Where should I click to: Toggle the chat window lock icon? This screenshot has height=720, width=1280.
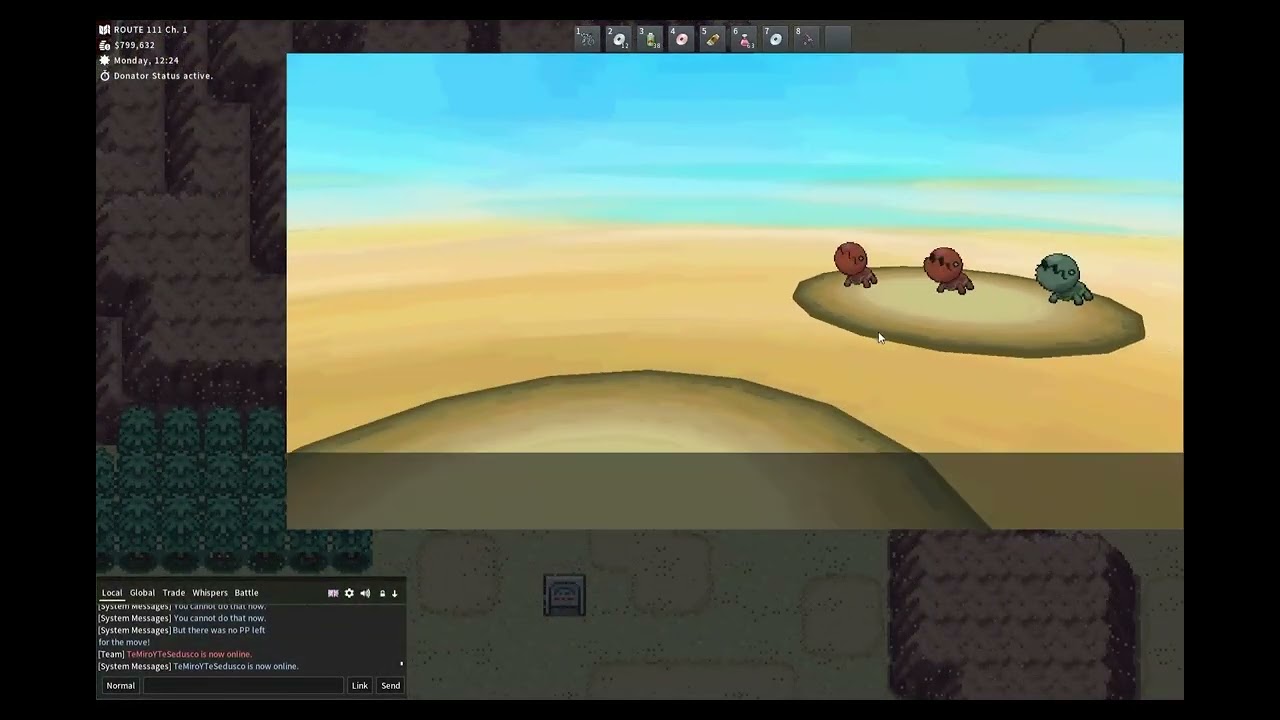pos(382,593)
